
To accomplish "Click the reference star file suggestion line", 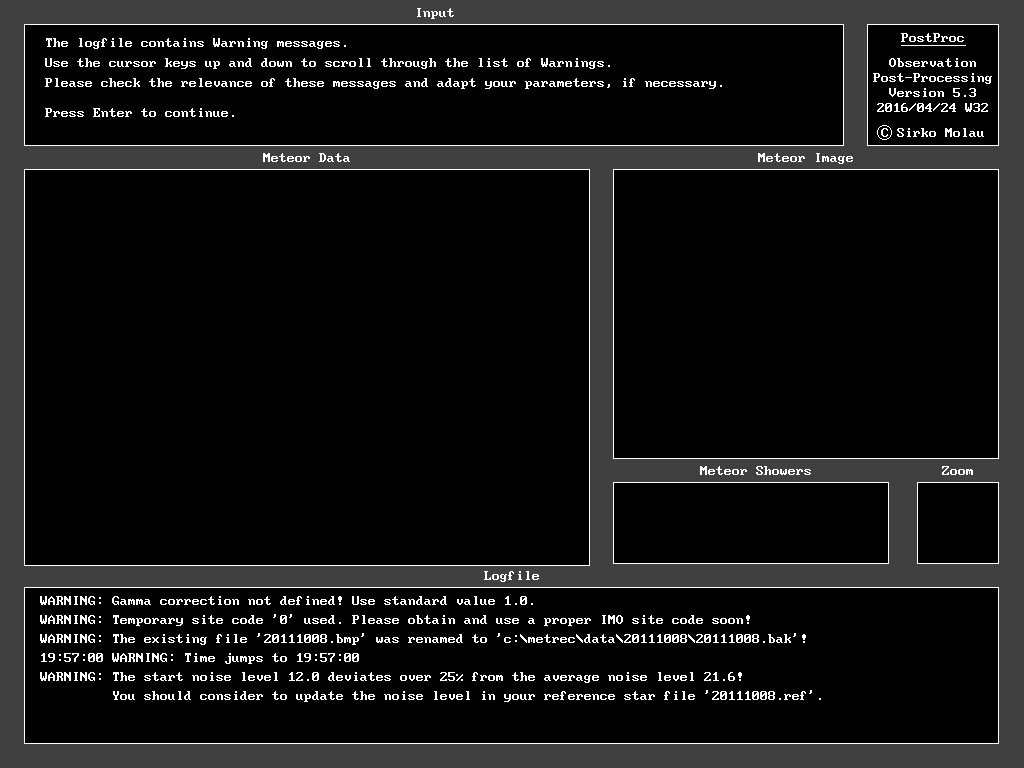I will tap(467, 696).
